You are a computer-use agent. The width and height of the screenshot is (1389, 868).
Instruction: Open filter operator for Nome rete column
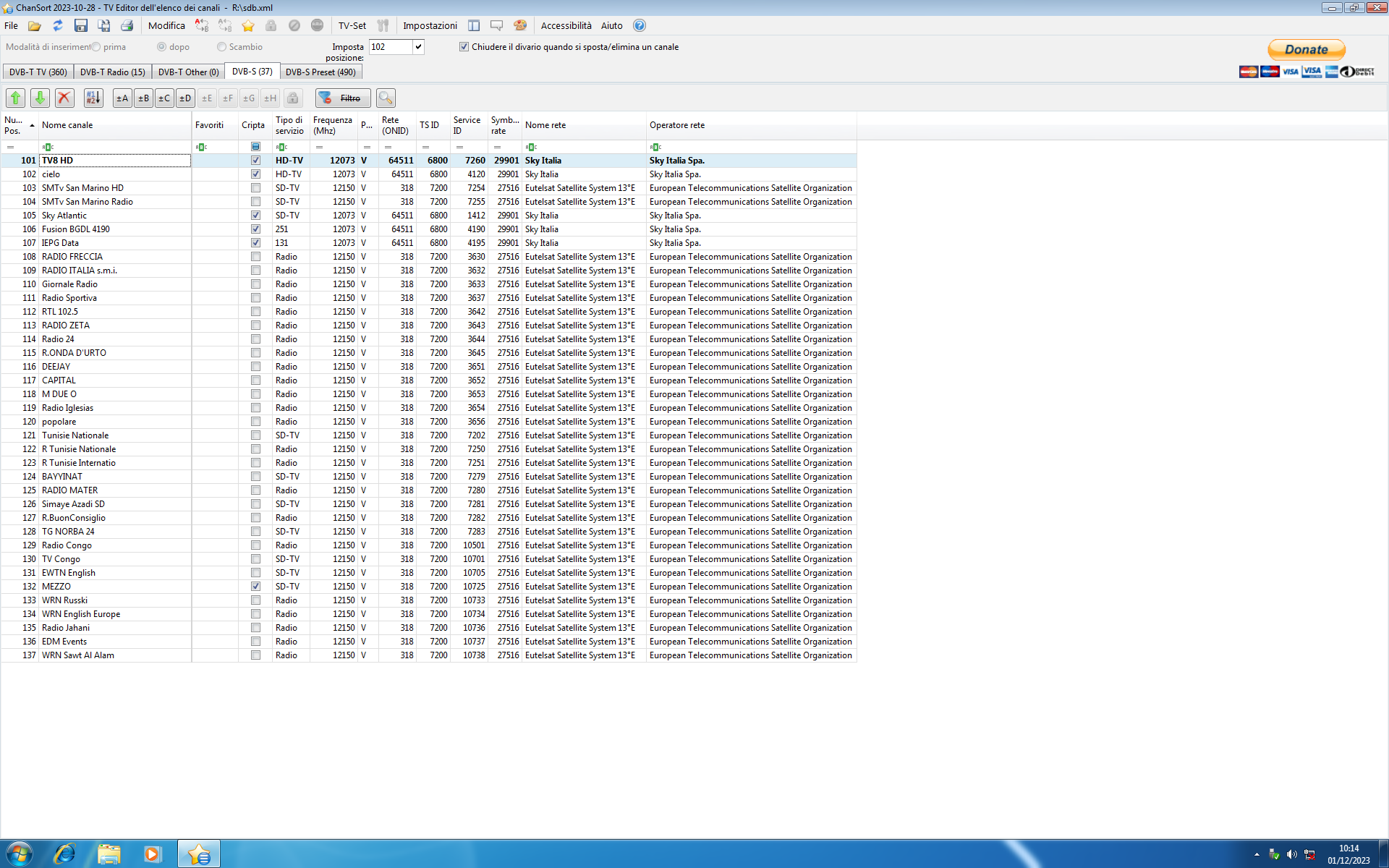(x=531, y=147)
